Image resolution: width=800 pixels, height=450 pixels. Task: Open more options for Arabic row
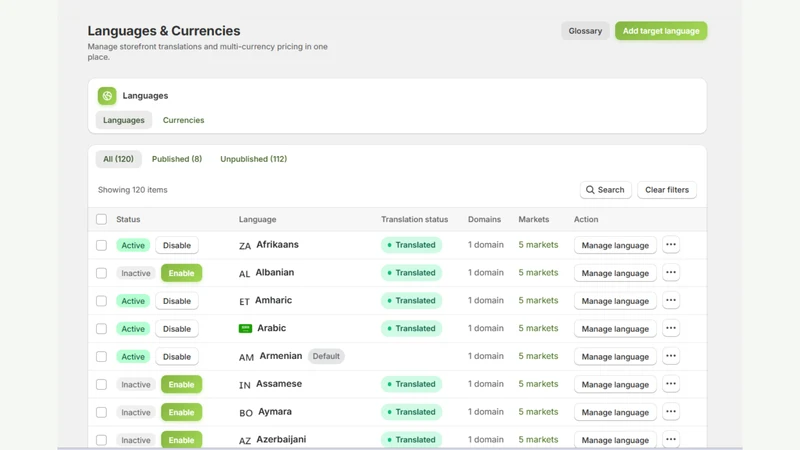(x=670, y=328)
